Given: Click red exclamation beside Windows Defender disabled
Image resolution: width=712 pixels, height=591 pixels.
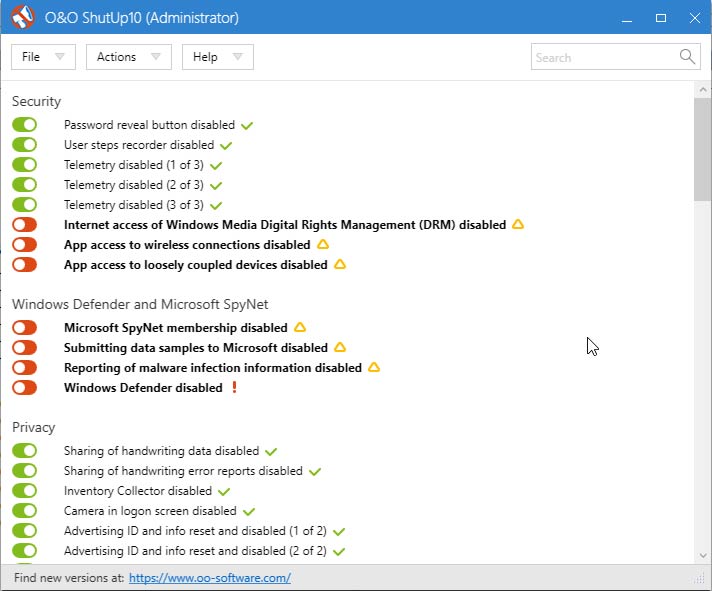Looking at the screenshot, I should coord(234,387).
